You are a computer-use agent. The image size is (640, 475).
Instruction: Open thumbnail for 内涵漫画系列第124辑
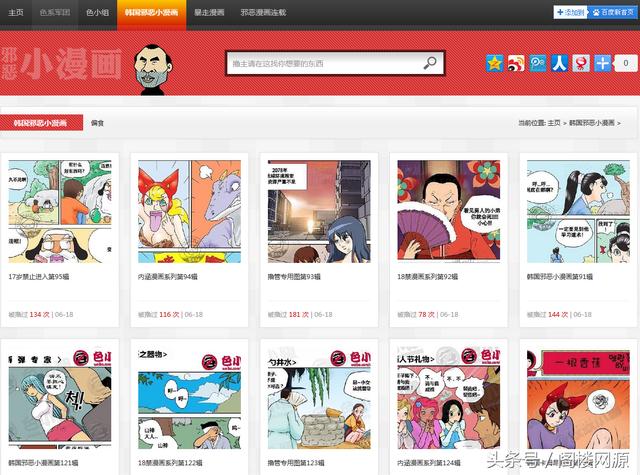(449, 398)
